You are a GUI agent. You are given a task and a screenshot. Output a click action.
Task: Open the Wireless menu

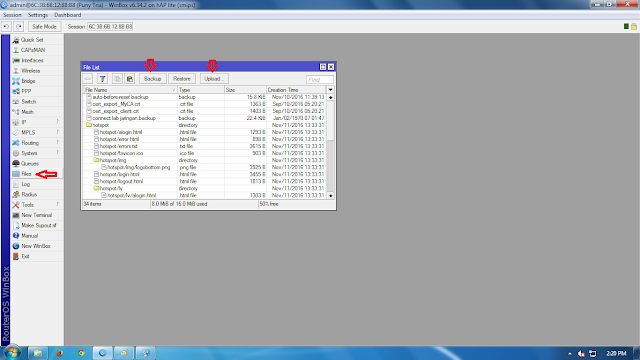[31, 71]
